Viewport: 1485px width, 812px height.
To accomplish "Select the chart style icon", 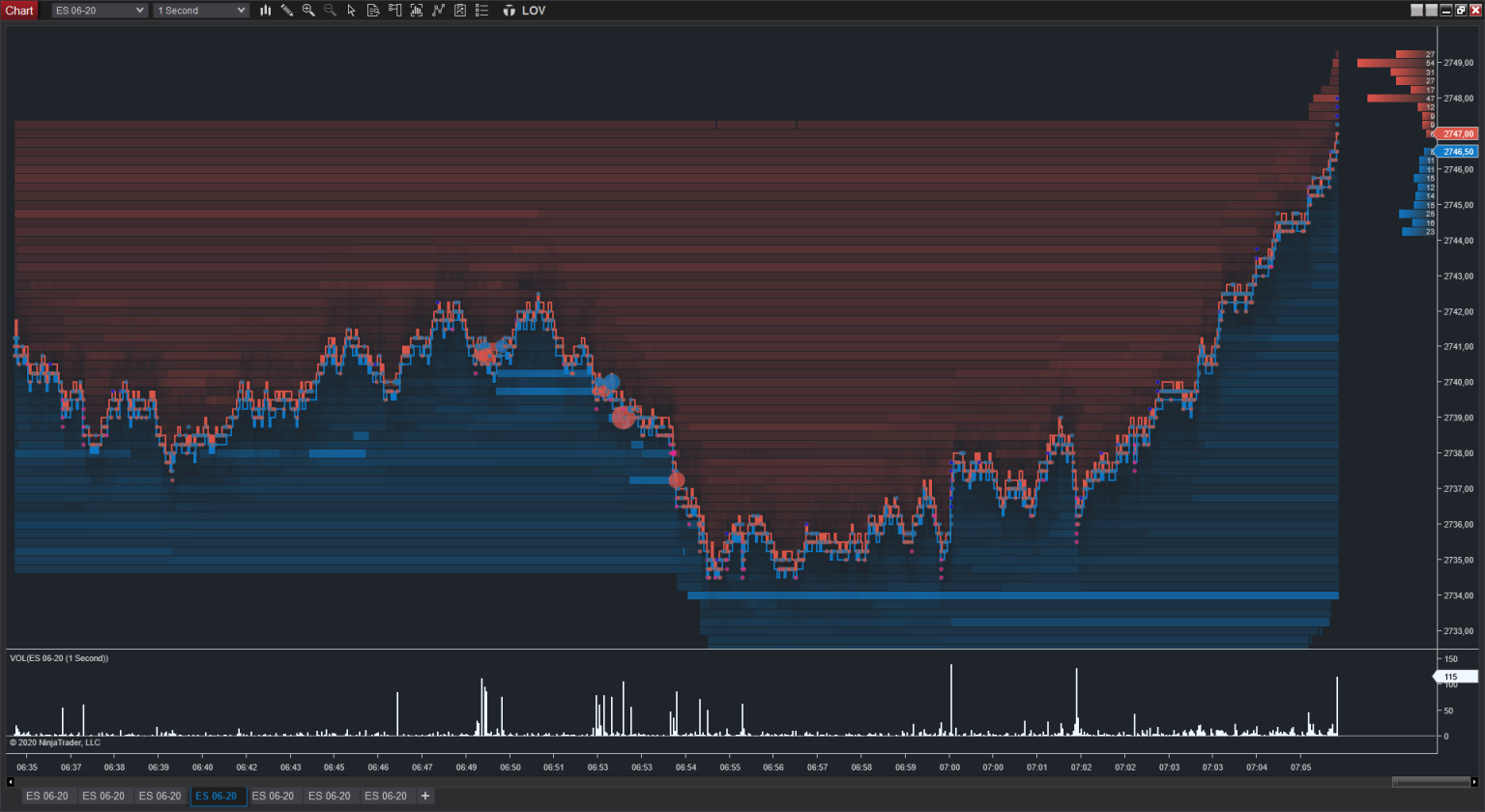I will tap(265, 10).
